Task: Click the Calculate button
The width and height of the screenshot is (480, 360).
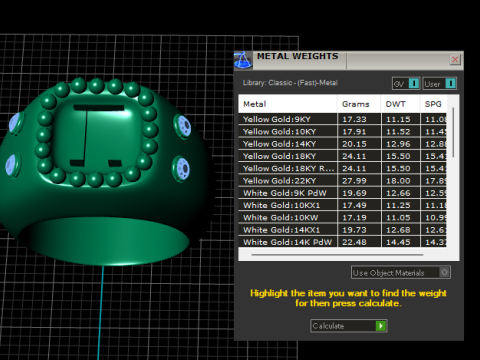Action: click(348, 326)
